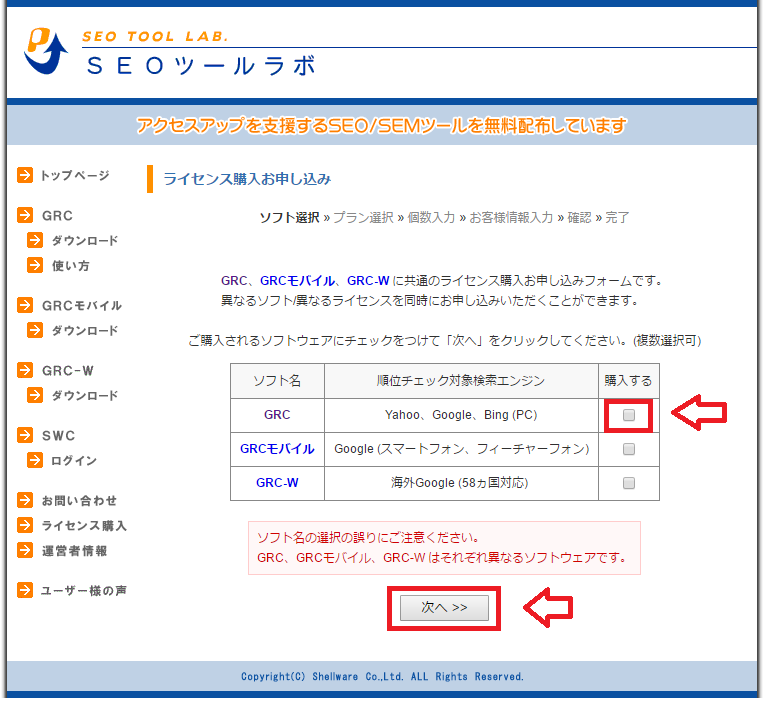Click the ライセンス購入お申し込み heading
The image size is (765, 703).
point(247,179)
